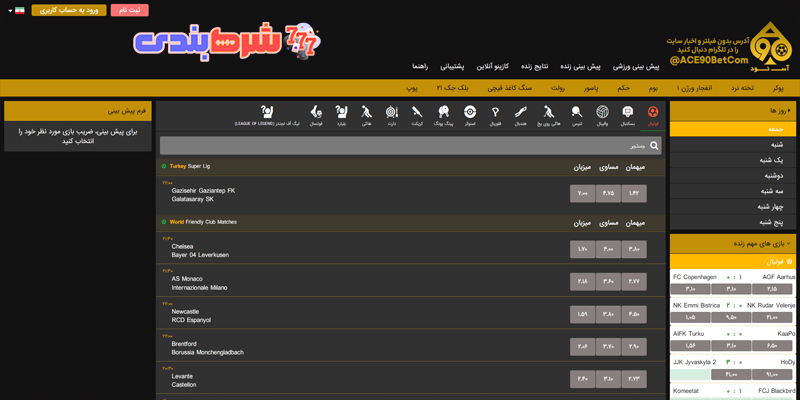Click the جستجو search input field

point(411,146)
